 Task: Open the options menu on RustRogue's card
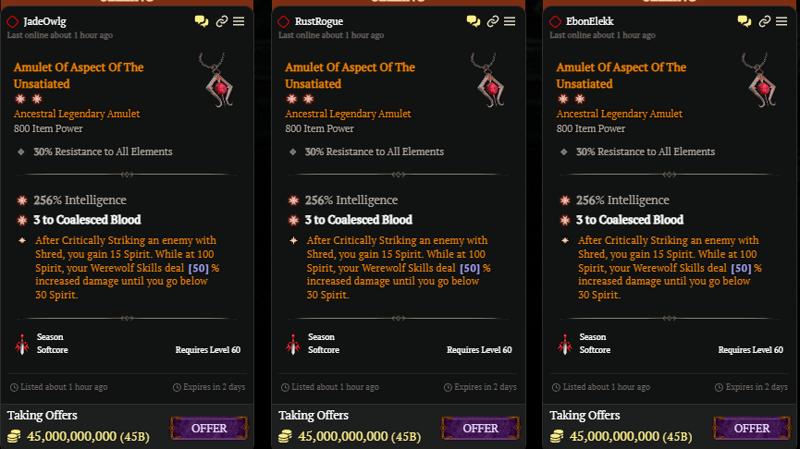pyautogui.click(x=510, y=21)
